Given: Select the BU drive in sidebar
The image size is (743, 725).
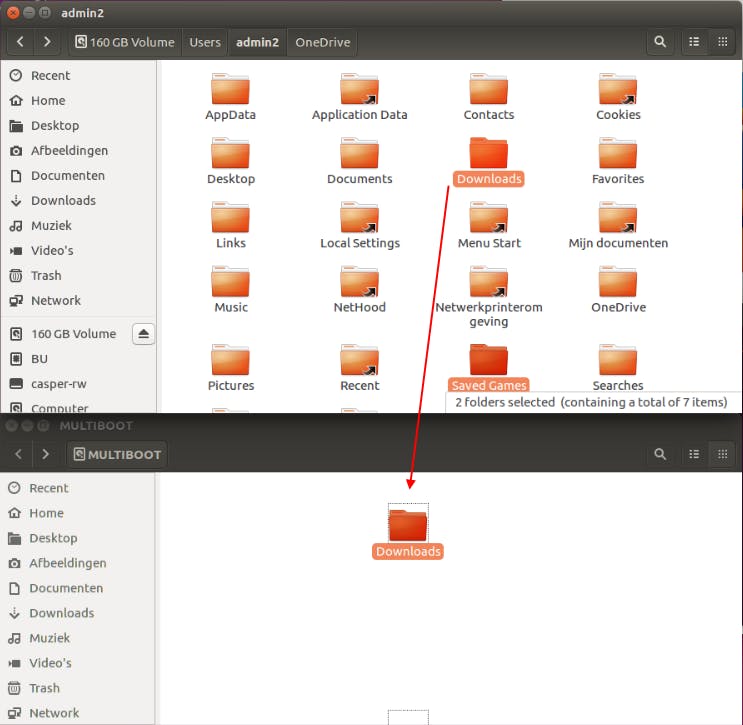Looking at the screenshot, I should pos(78,359).
